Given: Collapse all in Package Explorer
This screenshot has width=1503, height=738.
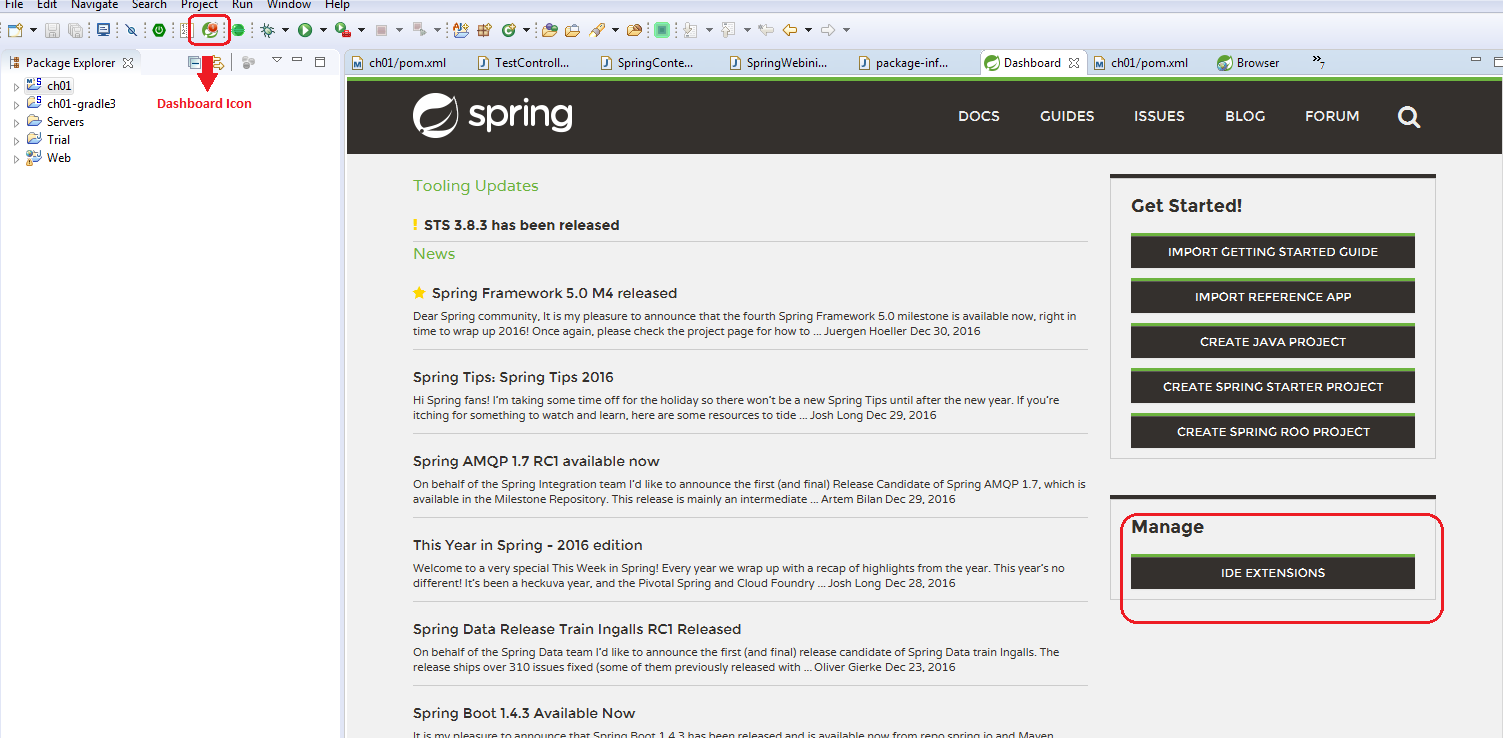Looking at the screenshot, I should coord(195,62).
